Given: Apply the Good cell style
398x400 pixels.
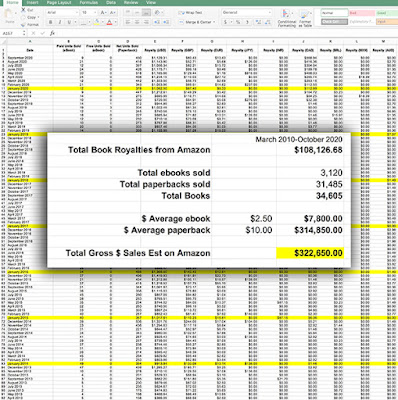Looking at the screenshot, I should coord(387,13).
